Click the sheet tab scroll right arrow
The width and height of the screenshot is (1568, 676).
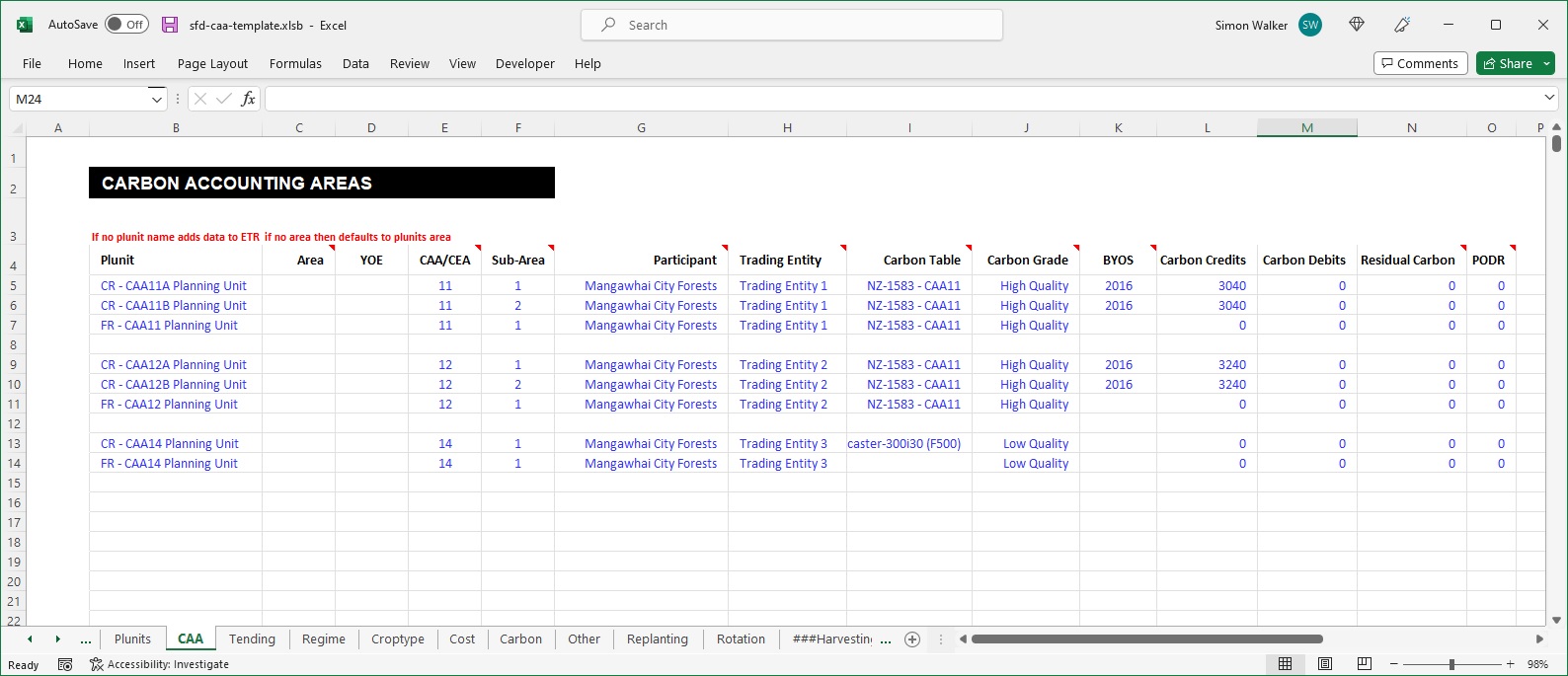click(57, 639)
